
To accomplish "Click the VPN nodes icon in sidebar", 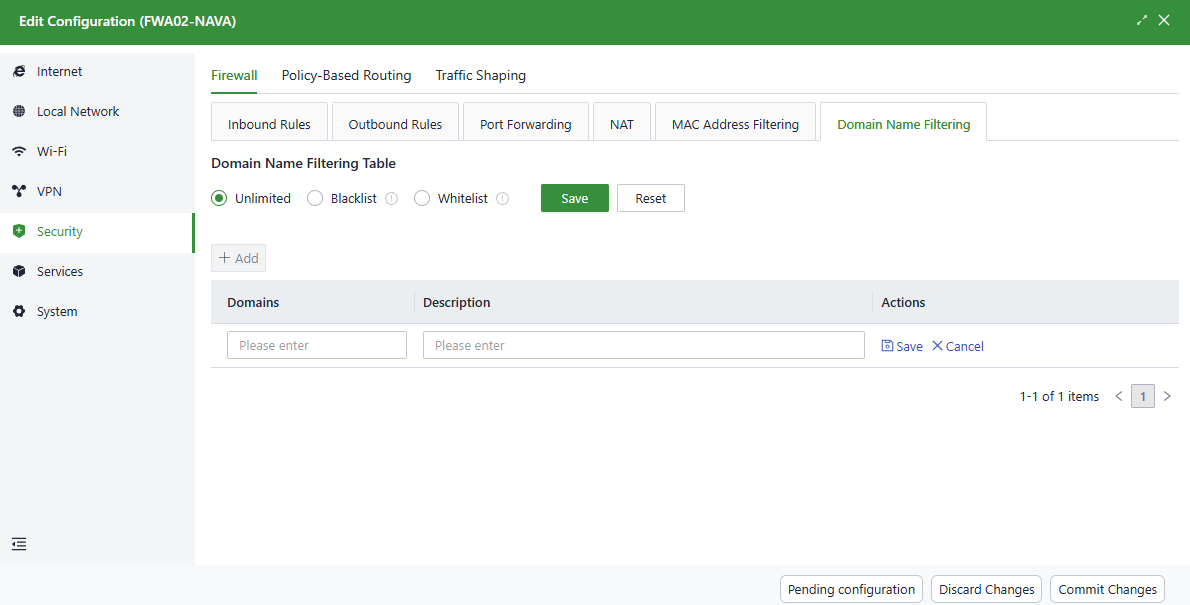I will (x=19, y=192).
